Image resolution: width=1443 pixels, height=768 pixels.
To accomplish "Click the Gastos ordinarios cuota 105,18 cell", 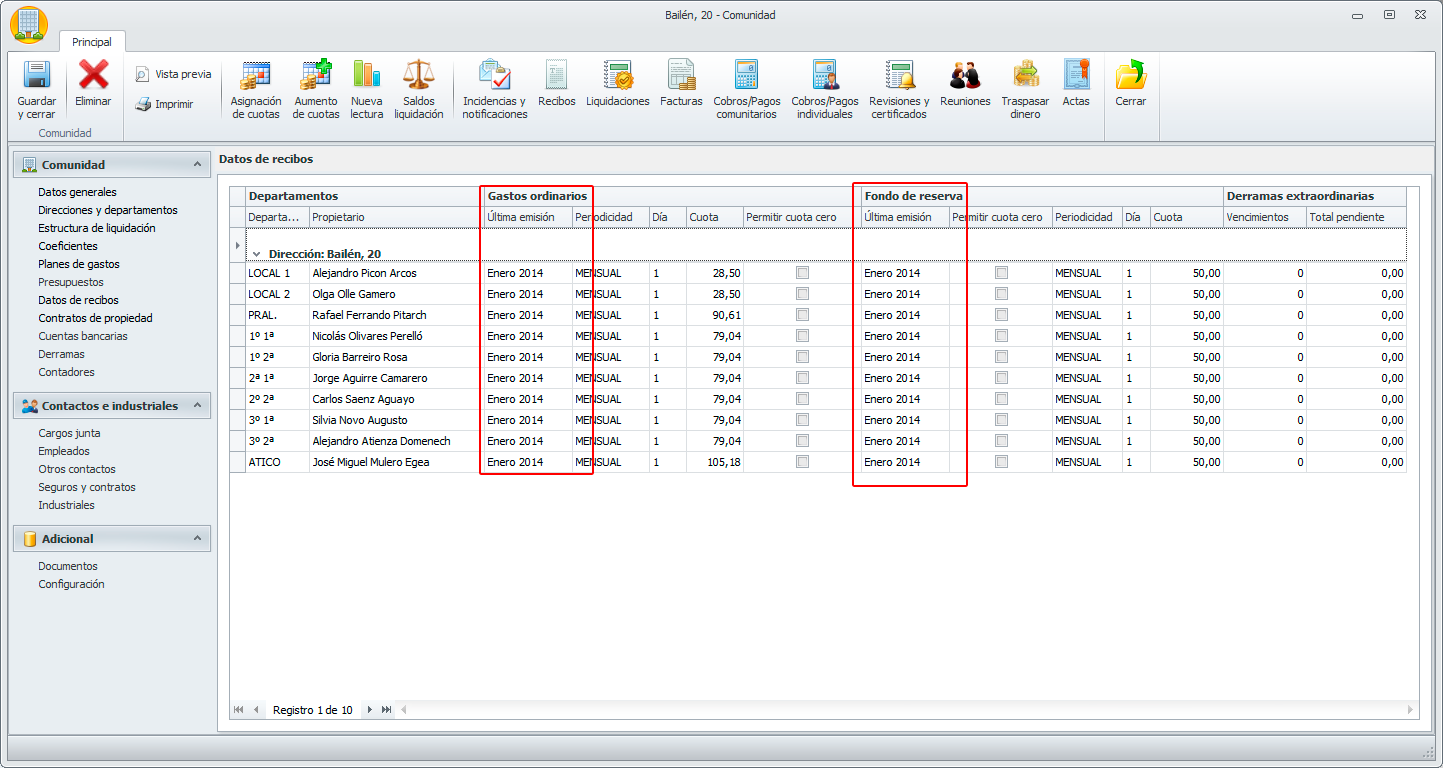I will [714, 462].
